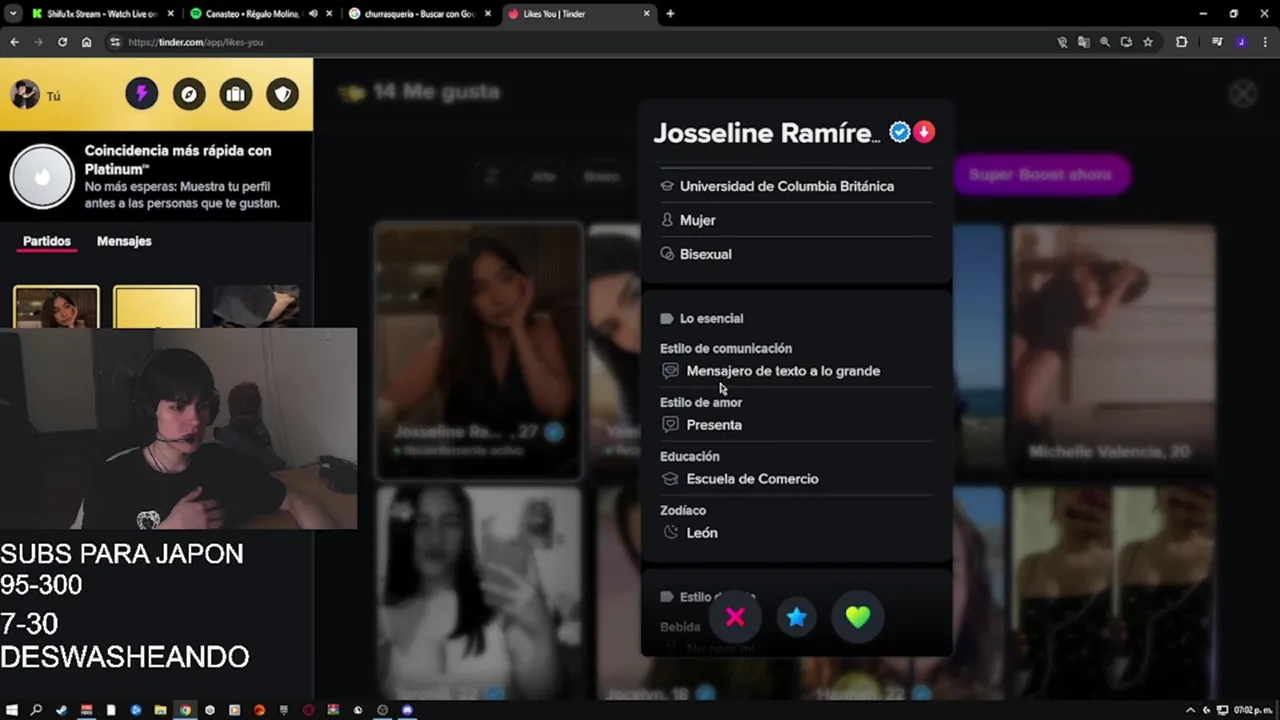The width and height of the screenshot is (1280, 720).
Task: Click the red down-arrow collapse profile icon
Action: (x=924, y=132)
